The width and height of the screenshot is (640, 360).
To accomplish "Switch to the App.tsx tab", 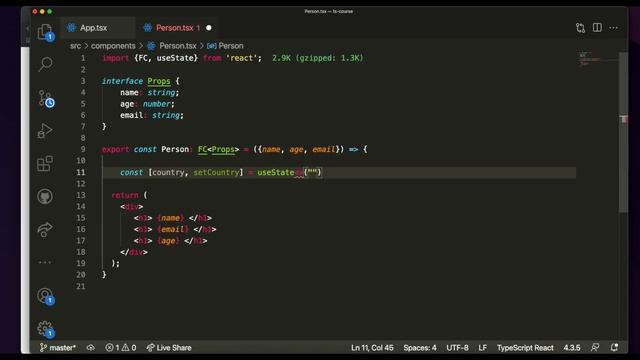I will coord(93,28).
